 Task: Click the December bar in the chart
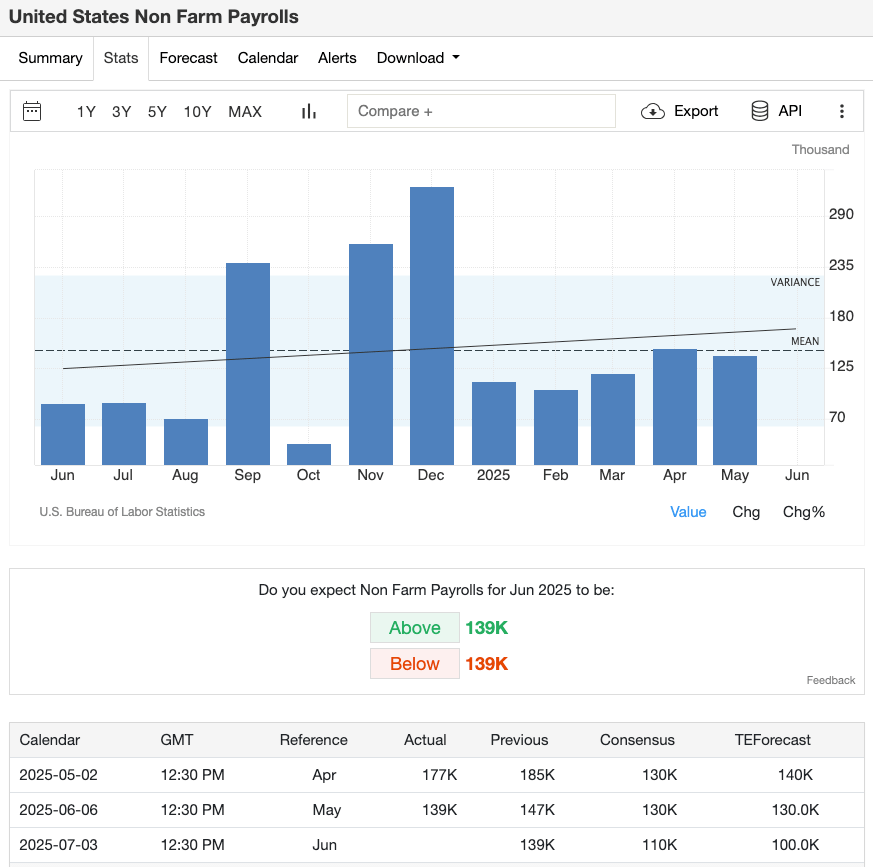coord(431,320)
